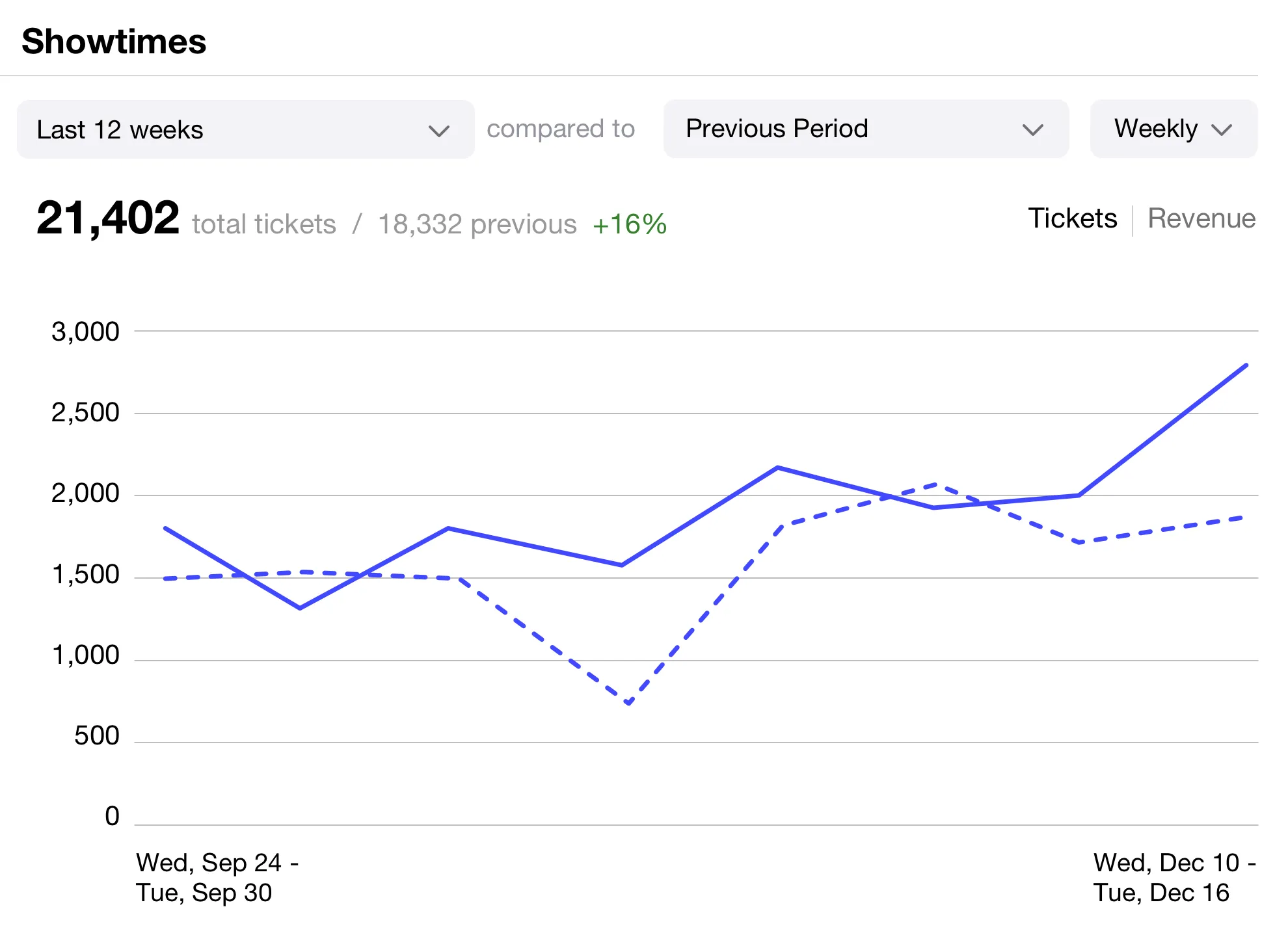Click the solid line's final peak data point

point(1246,365)
